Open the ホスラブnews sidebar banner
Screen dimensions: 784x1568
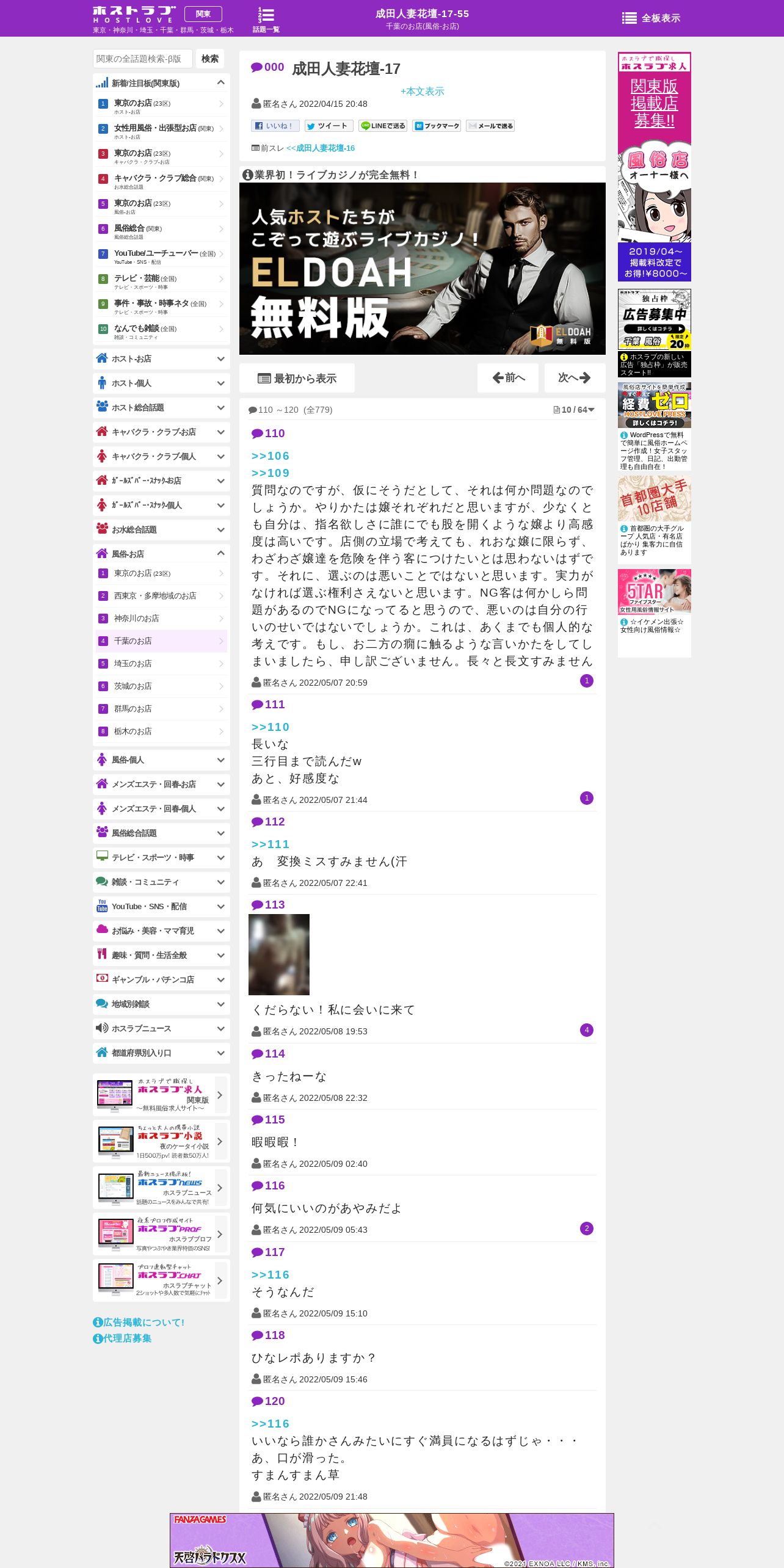click(x=161, y=1188)
